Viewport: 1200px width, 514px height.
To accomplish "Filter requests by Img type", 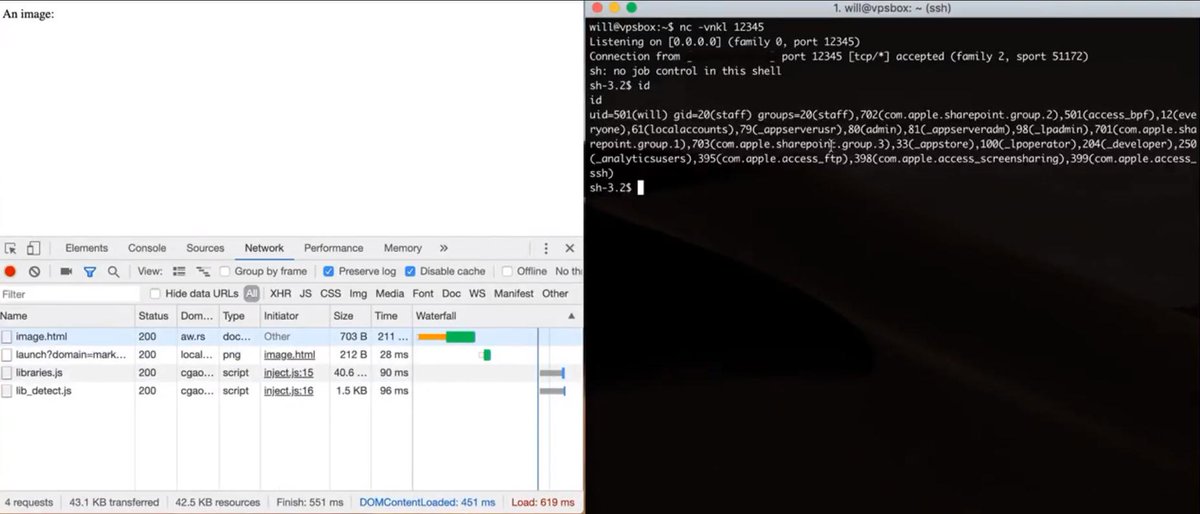I will [x=358, y=294].
